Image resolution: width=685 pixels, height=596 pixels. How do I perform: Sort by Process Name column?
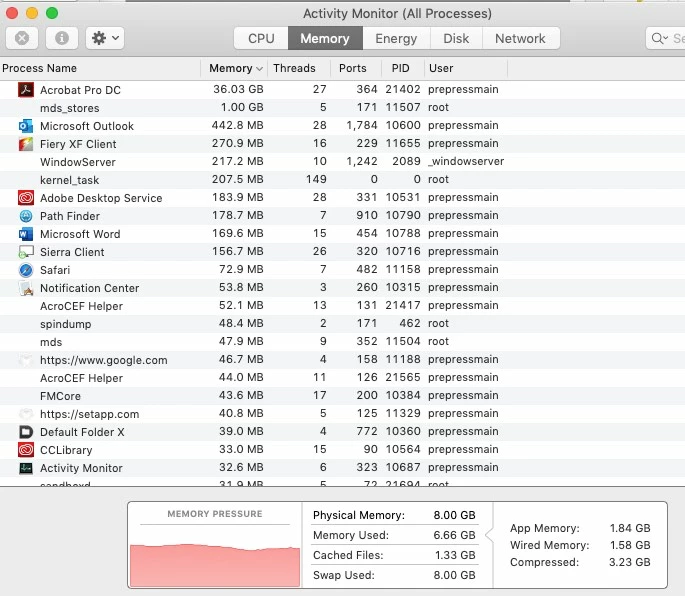100,68
